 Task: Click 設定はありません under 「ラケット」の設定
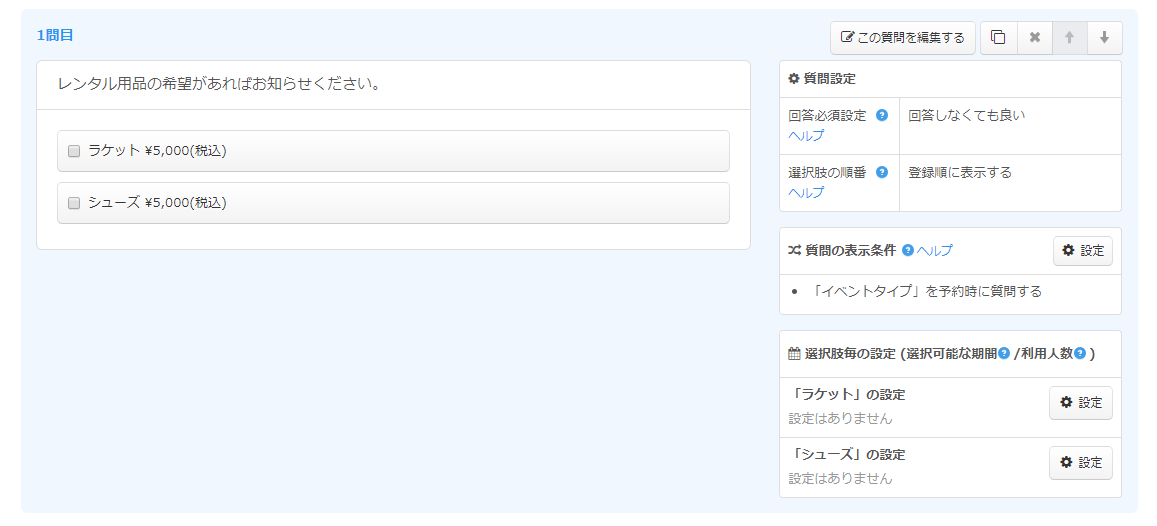(840, 418)
